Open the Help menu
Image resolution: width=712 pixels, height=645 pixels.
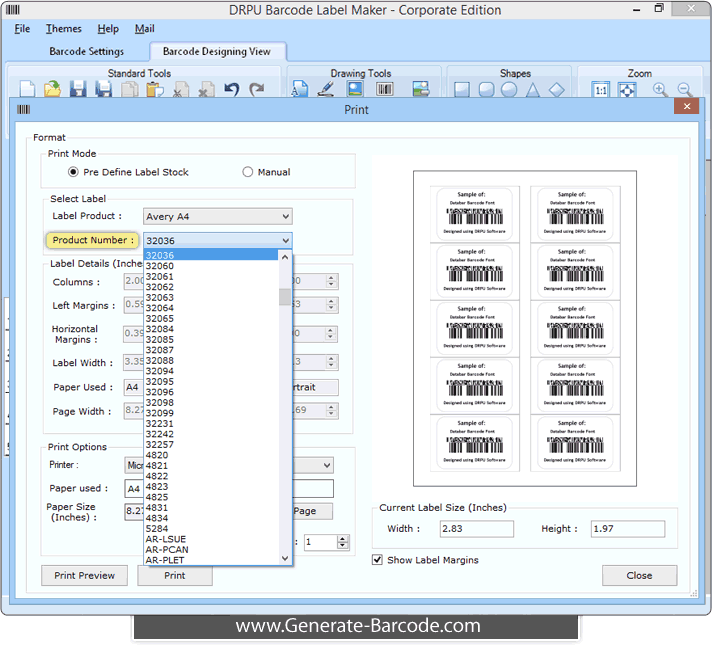point(108,29)
